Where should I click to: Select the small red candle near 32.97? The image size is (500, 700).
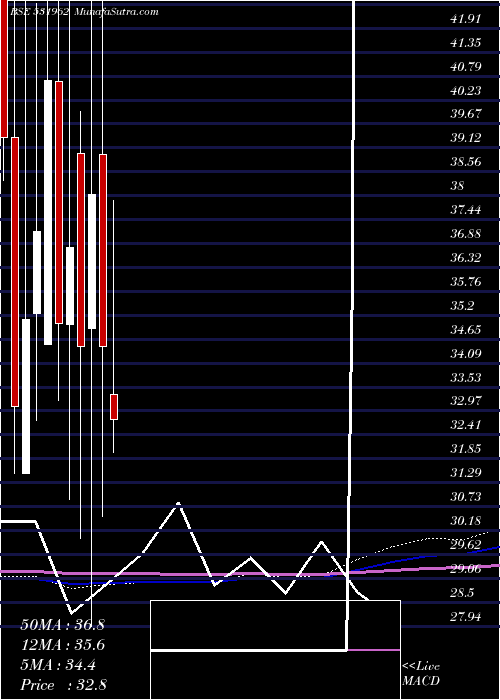[x=114, y=407]
